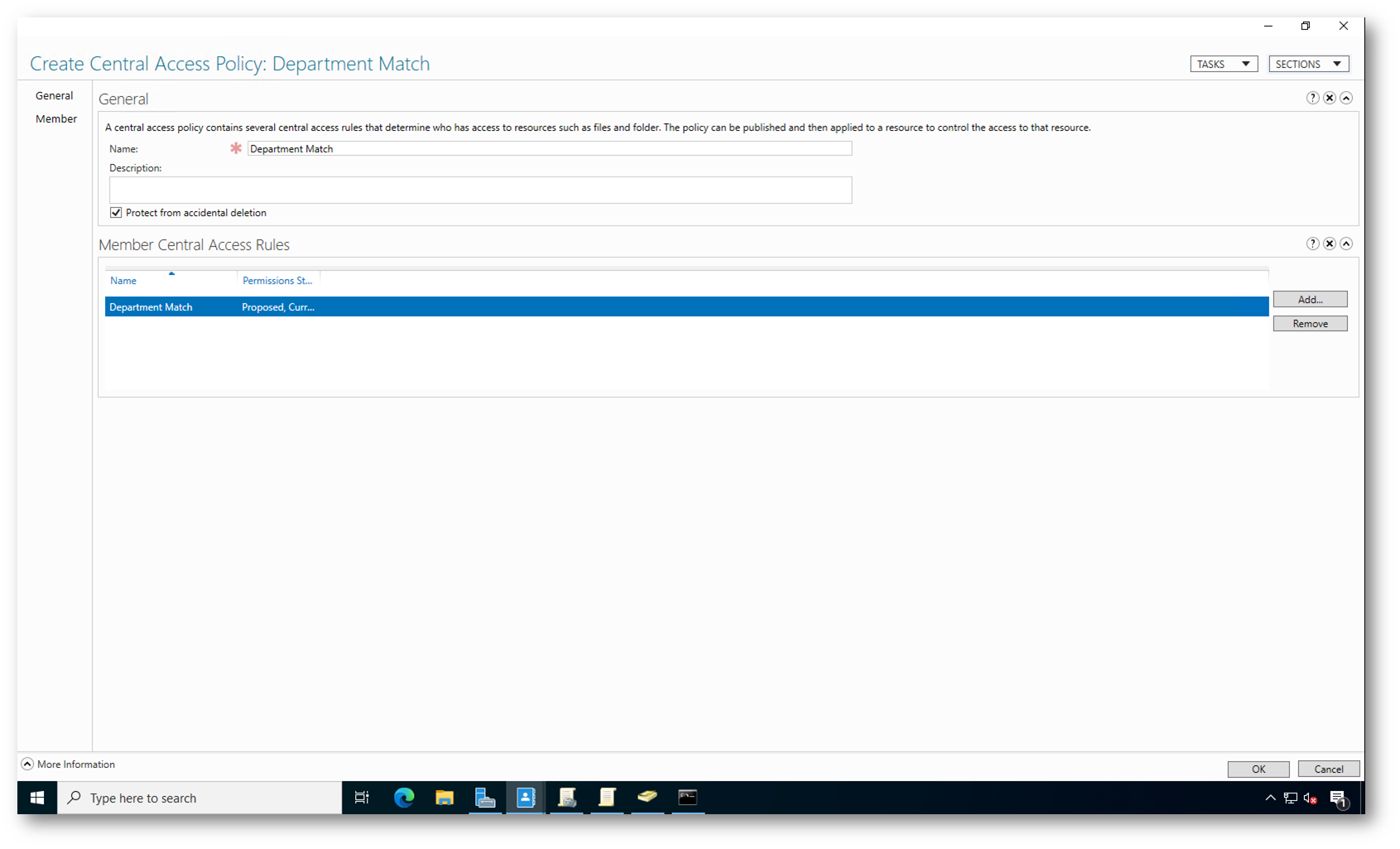Click the Name input field

click(550, 148)
